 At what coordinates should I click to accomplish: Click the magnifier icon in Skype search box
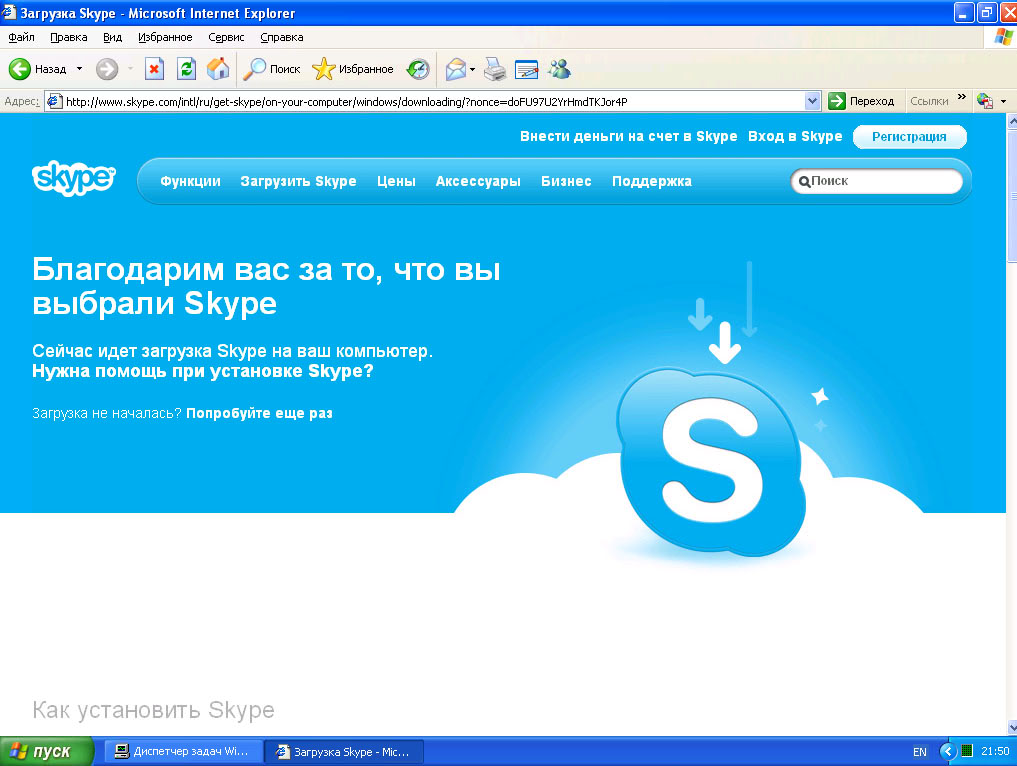(804, 182)
